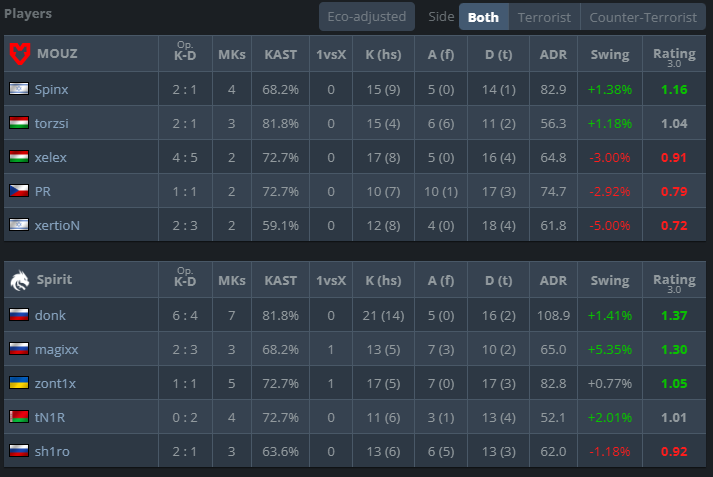Click the Ukrainian flag beside zont1x
713x477 pixels.
[19, 383]
